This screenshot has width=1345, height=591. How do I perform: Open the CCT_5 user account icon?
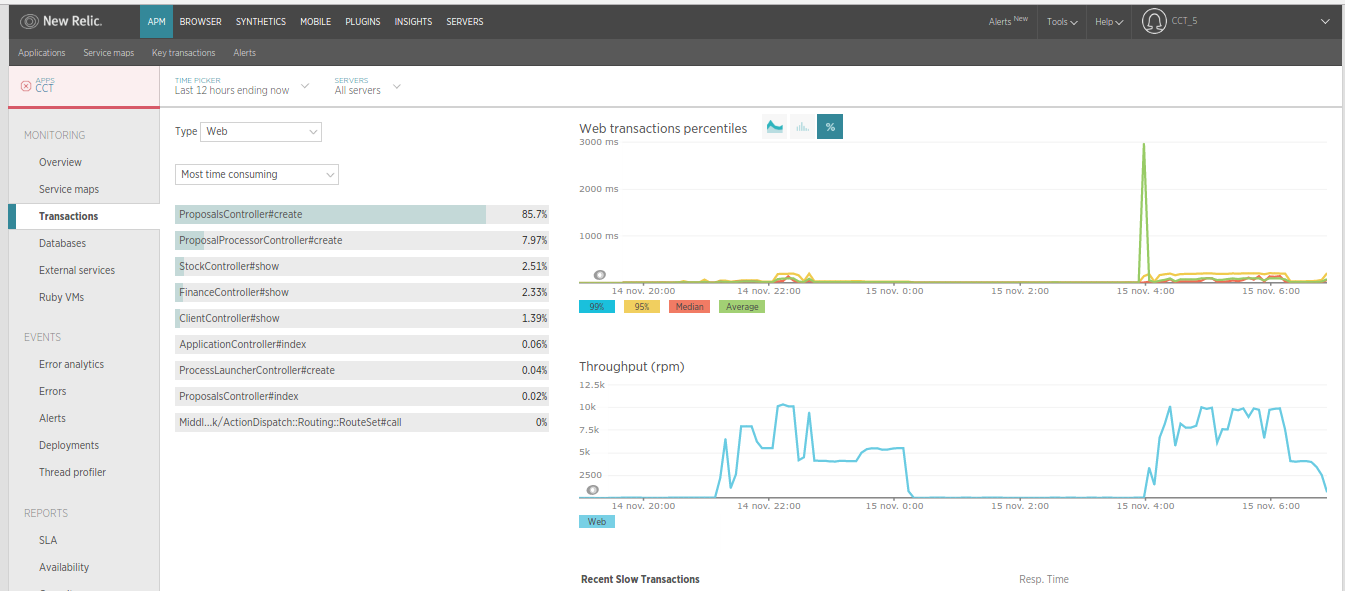[x=1154, y=21]
